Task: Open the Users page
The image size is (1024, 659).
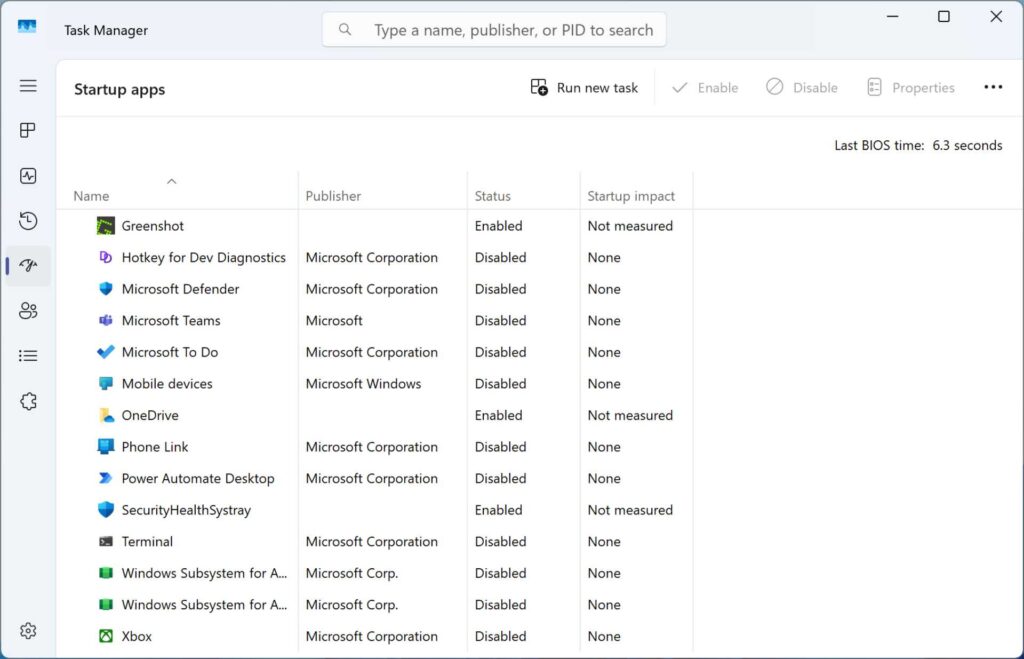Action: pyautogui.click(x=28, y=310)
